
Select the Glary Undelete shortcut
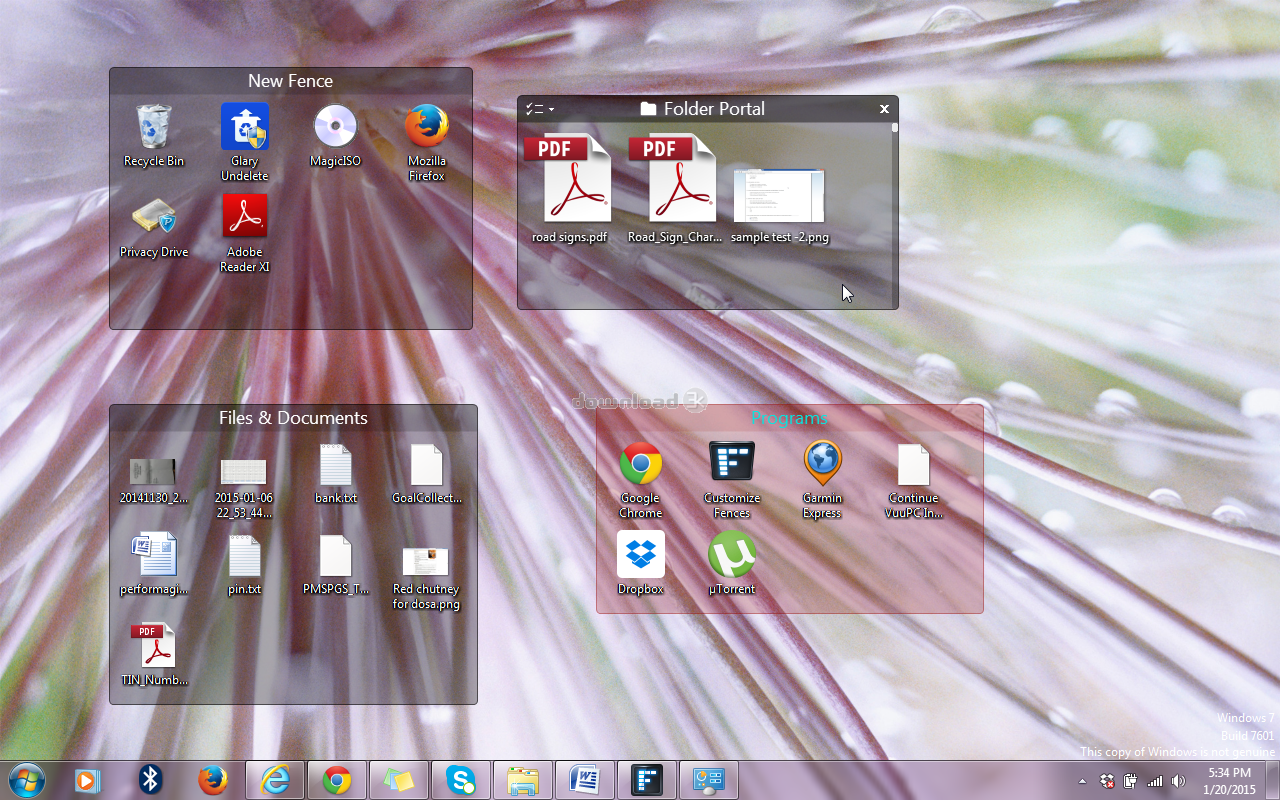click(244, 141)
